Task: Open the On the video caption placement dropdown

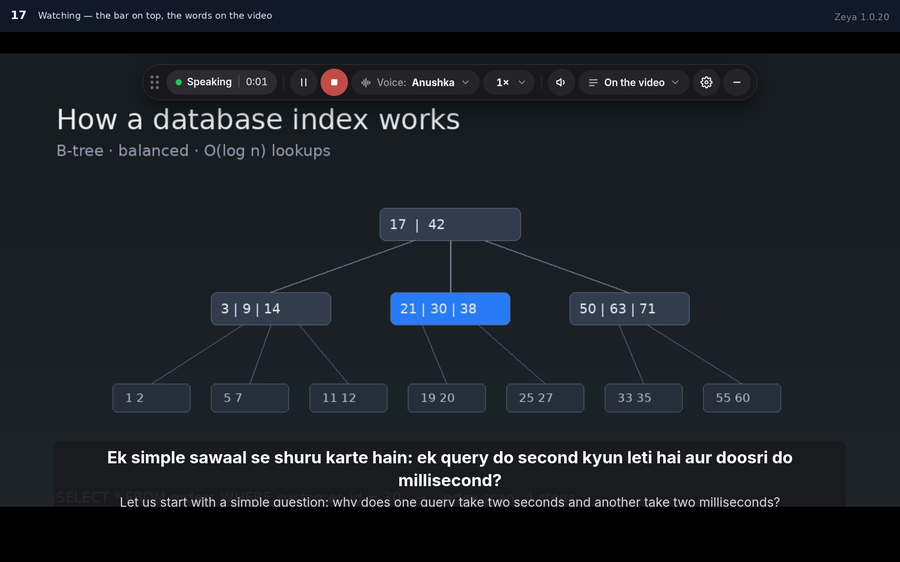Action: (634, 82)
